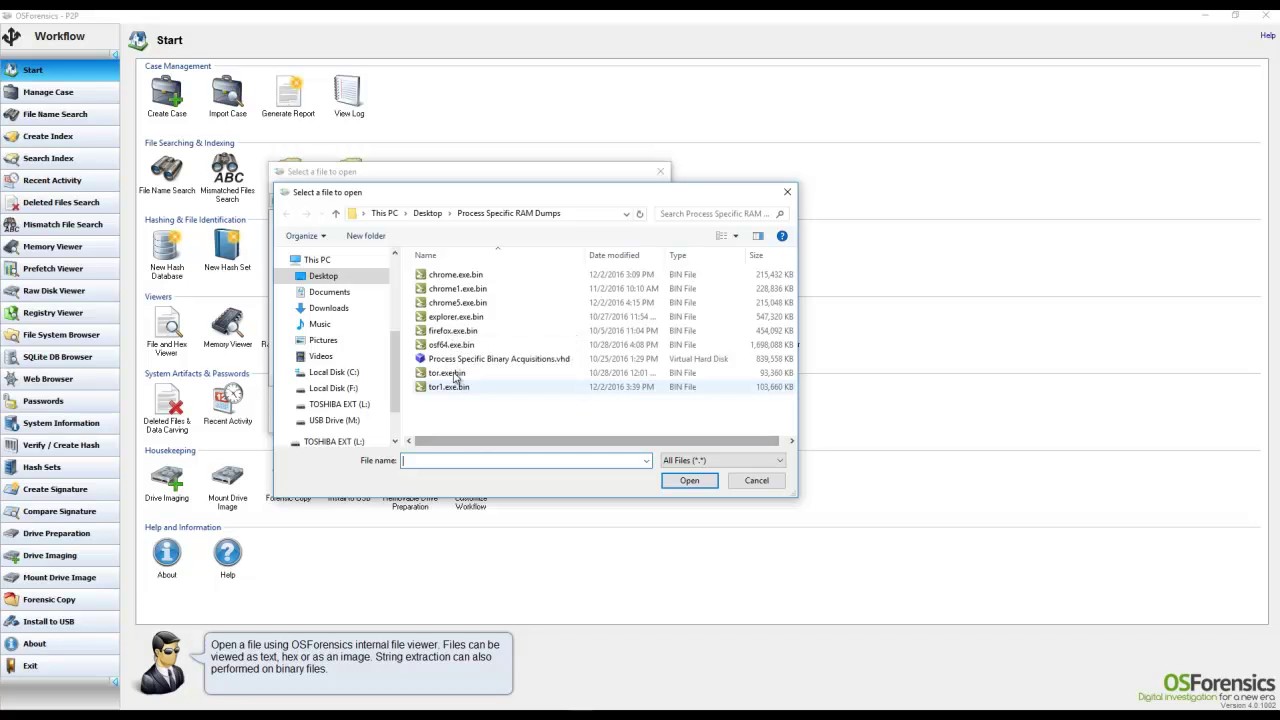The width and height of the screenshot is (1280, 720).
Task: Open File and Hex Viewer icon
Action: (167, 331)
